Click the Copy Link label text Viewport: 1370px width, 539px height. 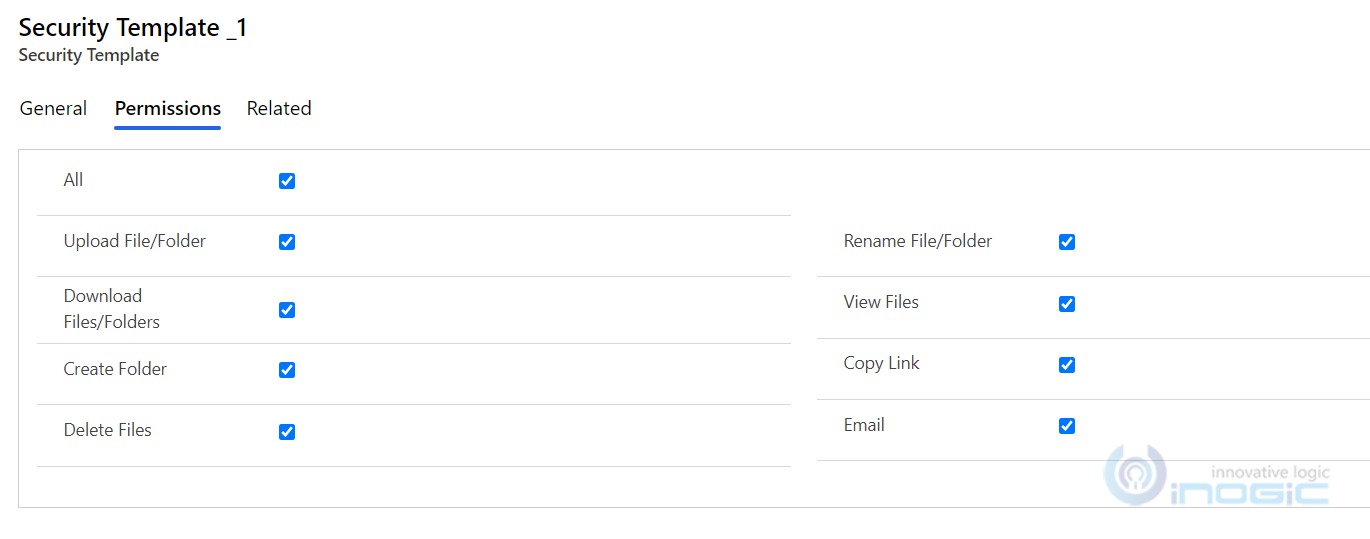pyautogui.click(x=881, y=363)
